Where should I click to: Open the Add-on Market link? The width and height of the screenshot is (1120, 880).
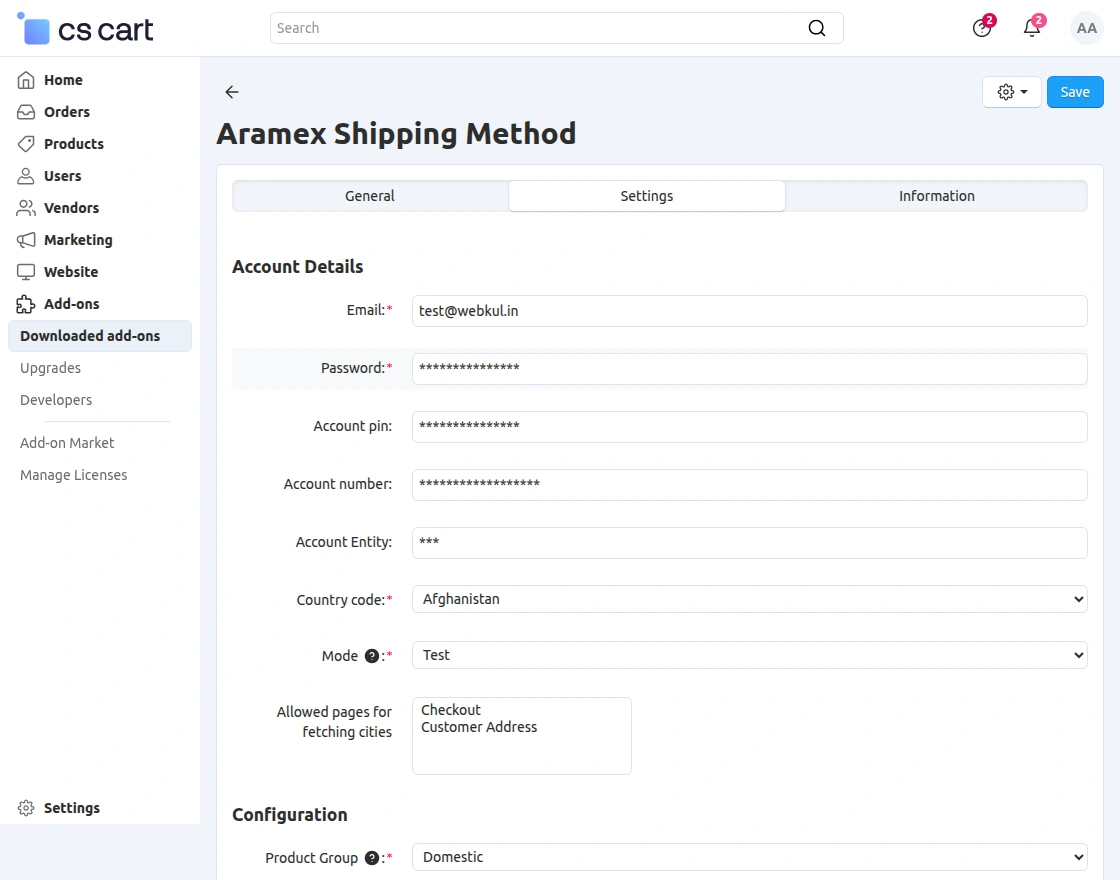(67, 443)
